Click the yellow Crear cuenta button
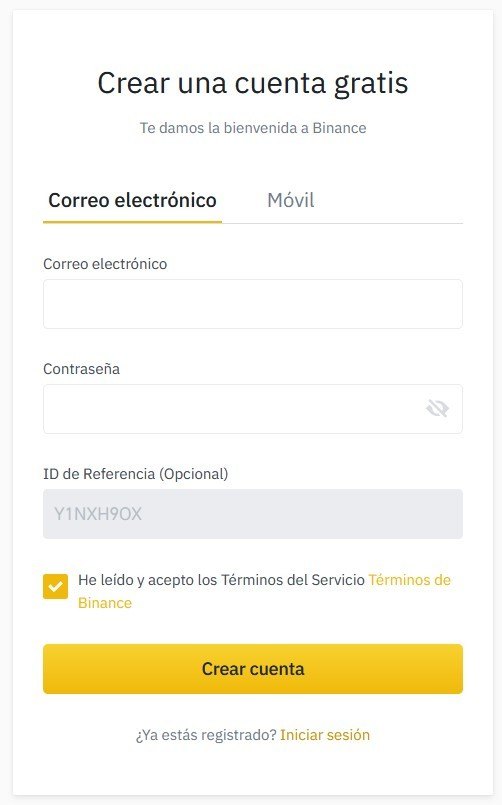 253,669
